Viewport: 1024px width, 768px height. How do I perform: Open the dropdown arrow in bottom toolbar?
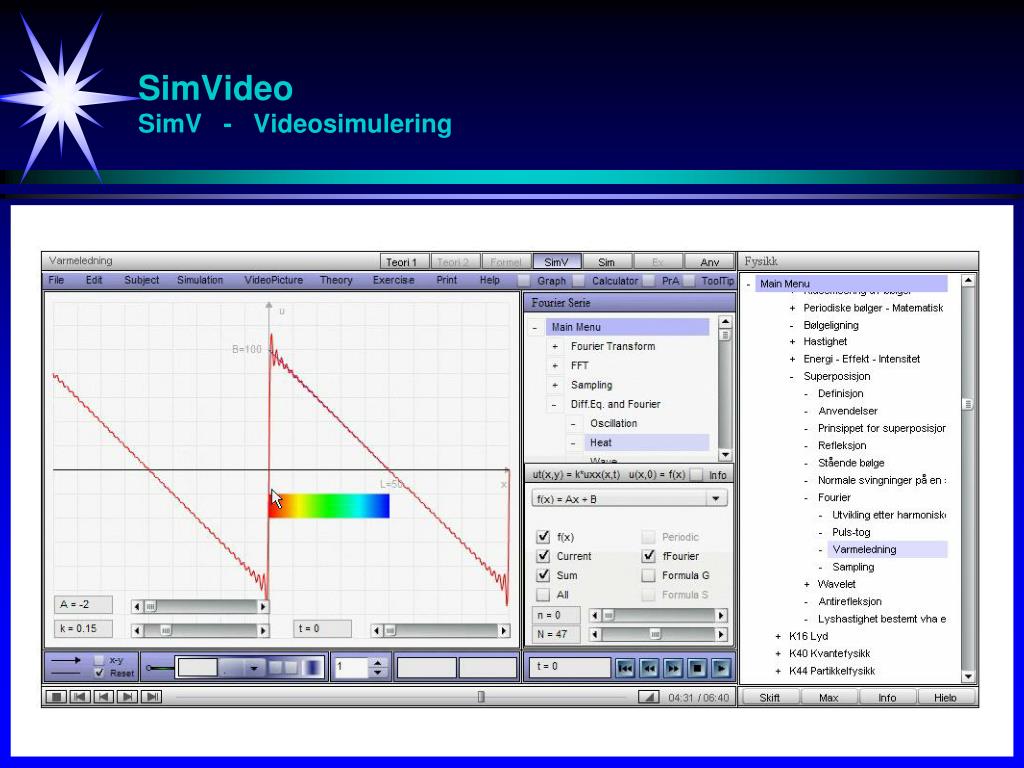click(254, 667)
